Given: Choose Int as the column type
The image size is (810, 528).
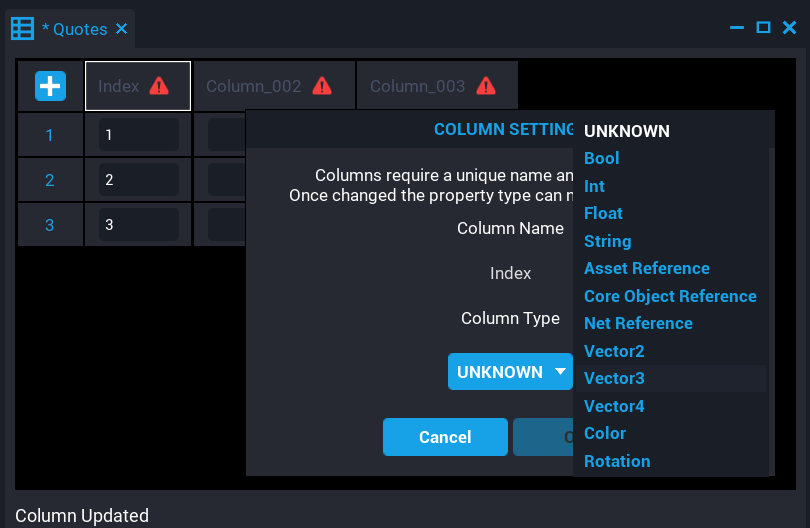Looking at the screenshot, I should (x=594, y=186).
